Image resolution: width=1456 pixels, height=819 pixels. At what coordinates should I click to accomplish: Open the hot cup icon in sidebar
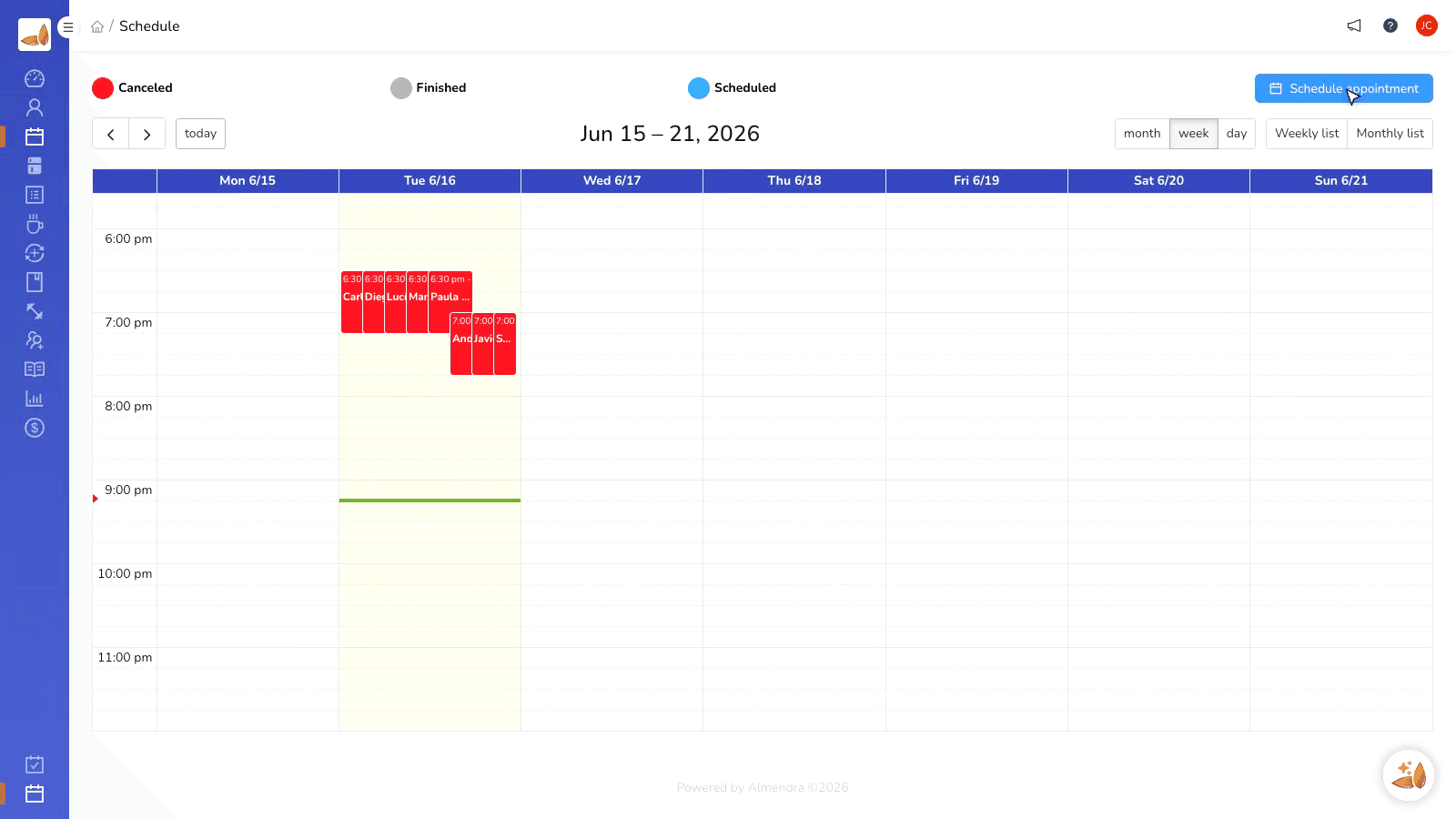(35, 224)
